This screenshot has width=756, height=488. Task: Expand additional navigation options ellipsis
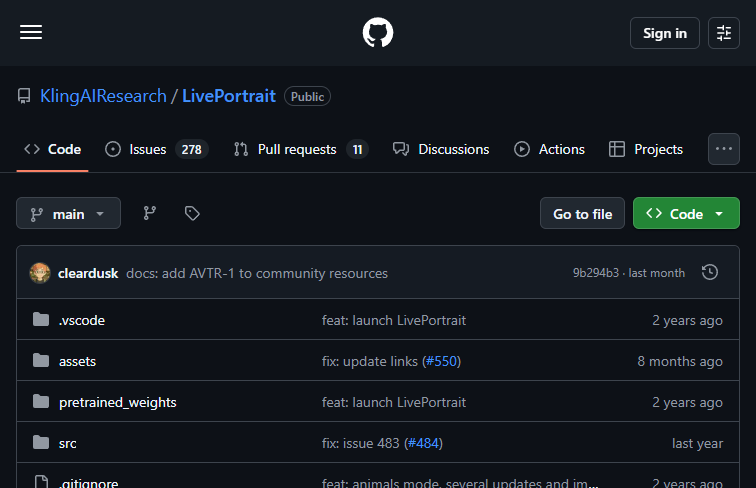[x=723, y=149]
